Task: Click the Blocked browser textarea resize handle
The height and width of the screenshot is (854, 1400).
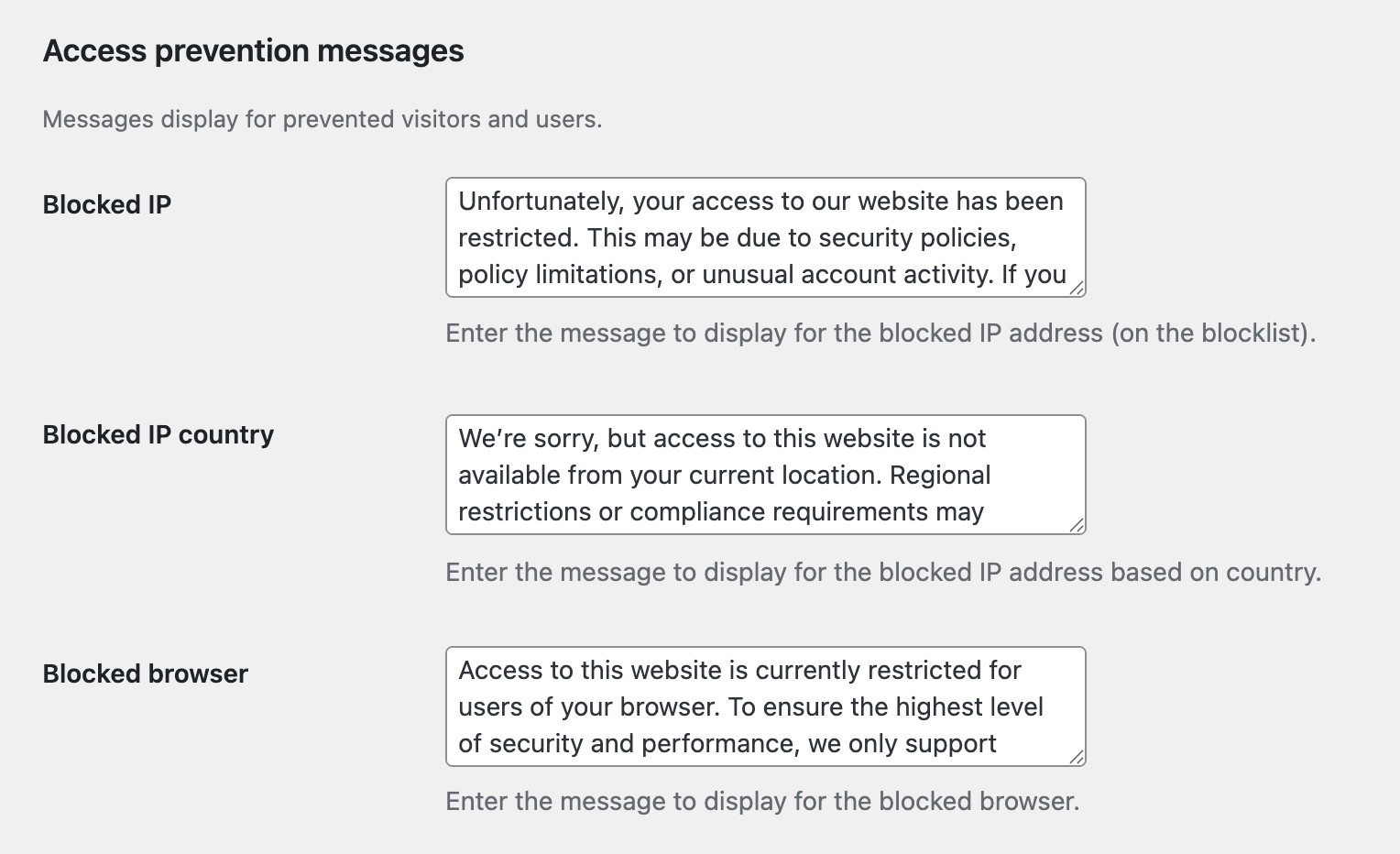Action: click(x=1077, y=757)
